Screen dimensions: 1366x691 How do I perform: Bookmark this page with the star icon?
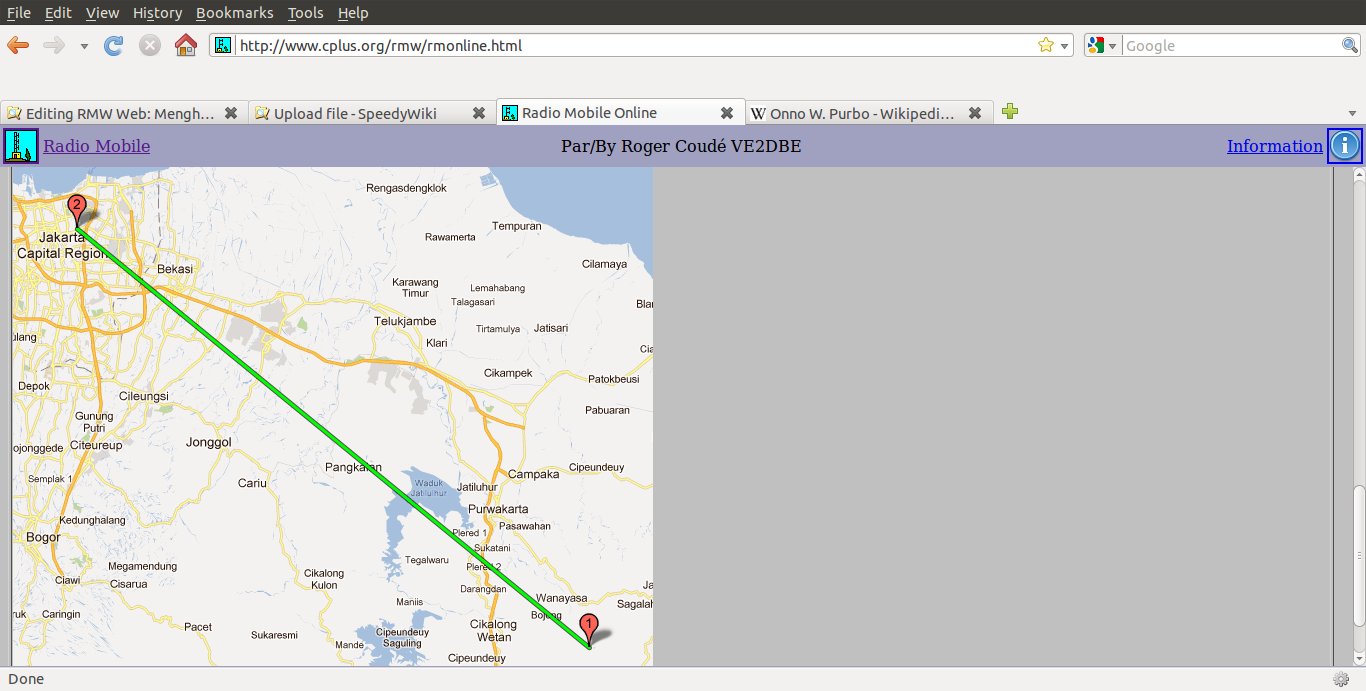click(x=1045, y=45)
